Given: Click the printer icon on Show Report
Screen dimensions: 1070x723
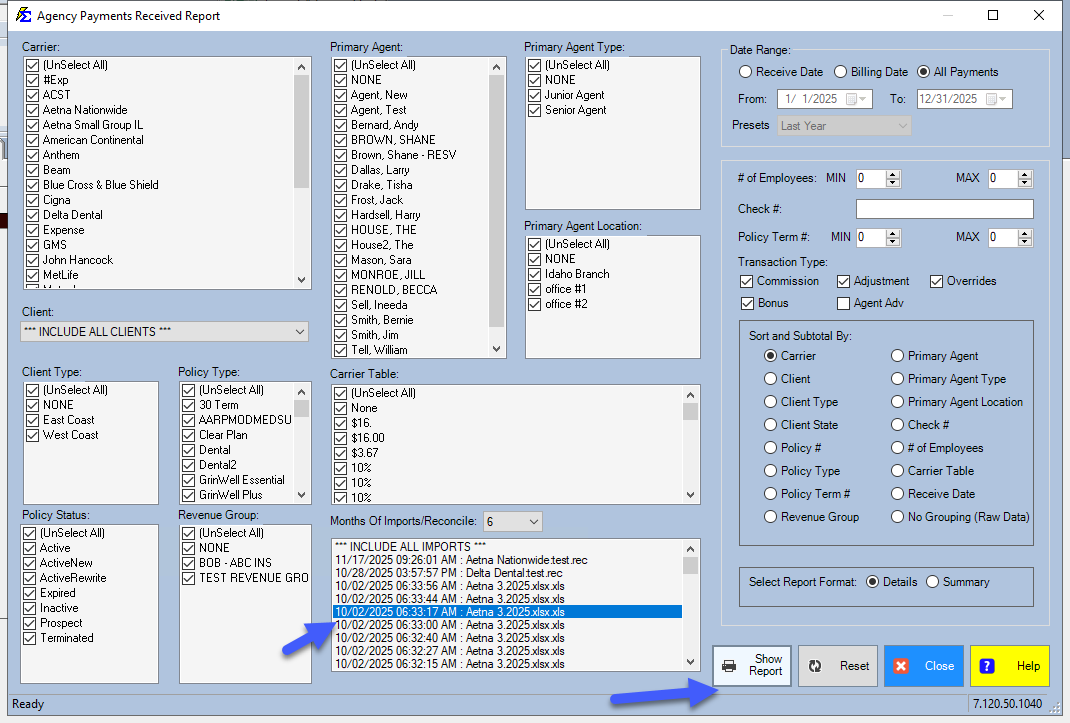Looking at the screenshot, I should pyautogui.click(x=731, y=665).
